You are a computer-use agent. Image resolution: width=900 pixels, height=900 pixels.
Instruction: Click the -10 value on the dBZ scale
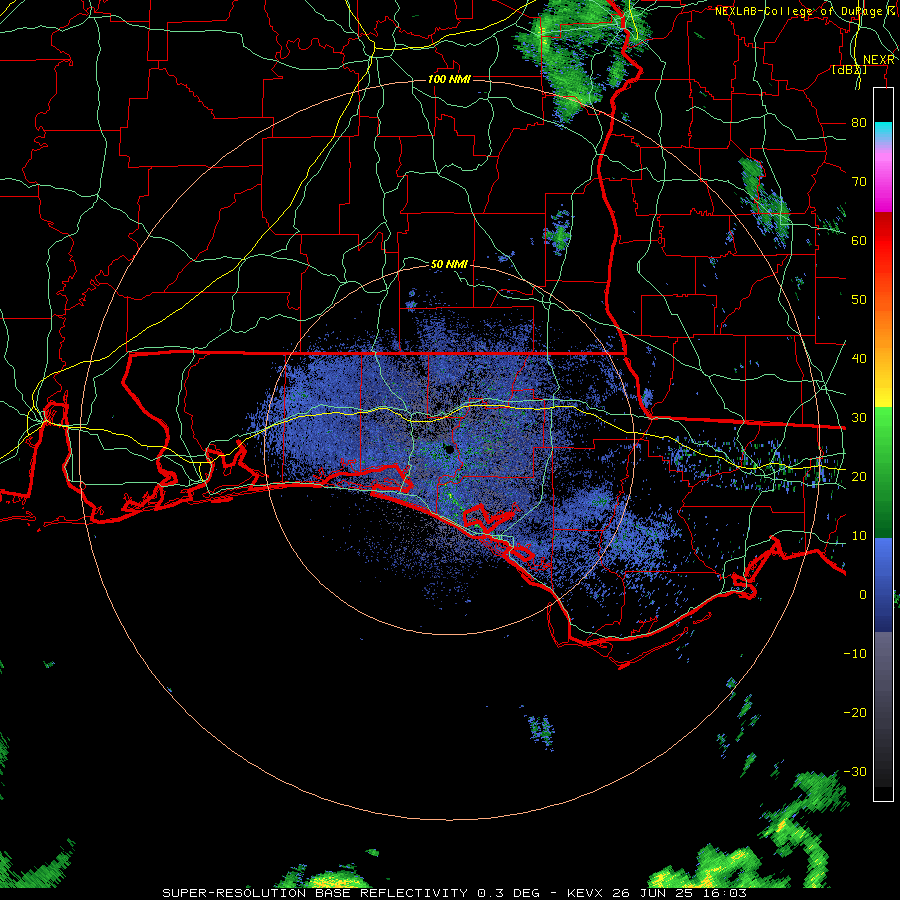[855, 654]
